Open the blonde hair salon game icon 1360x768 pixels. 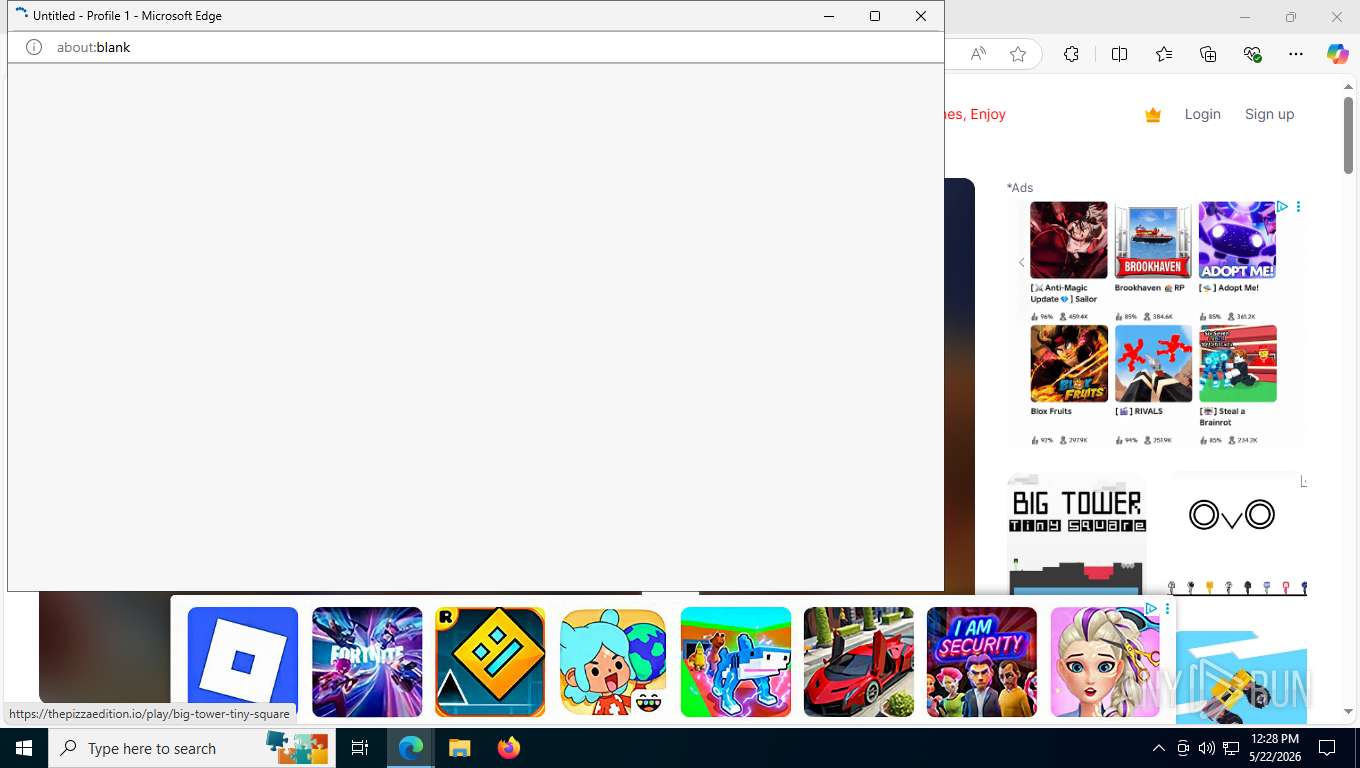point(1105,662)
